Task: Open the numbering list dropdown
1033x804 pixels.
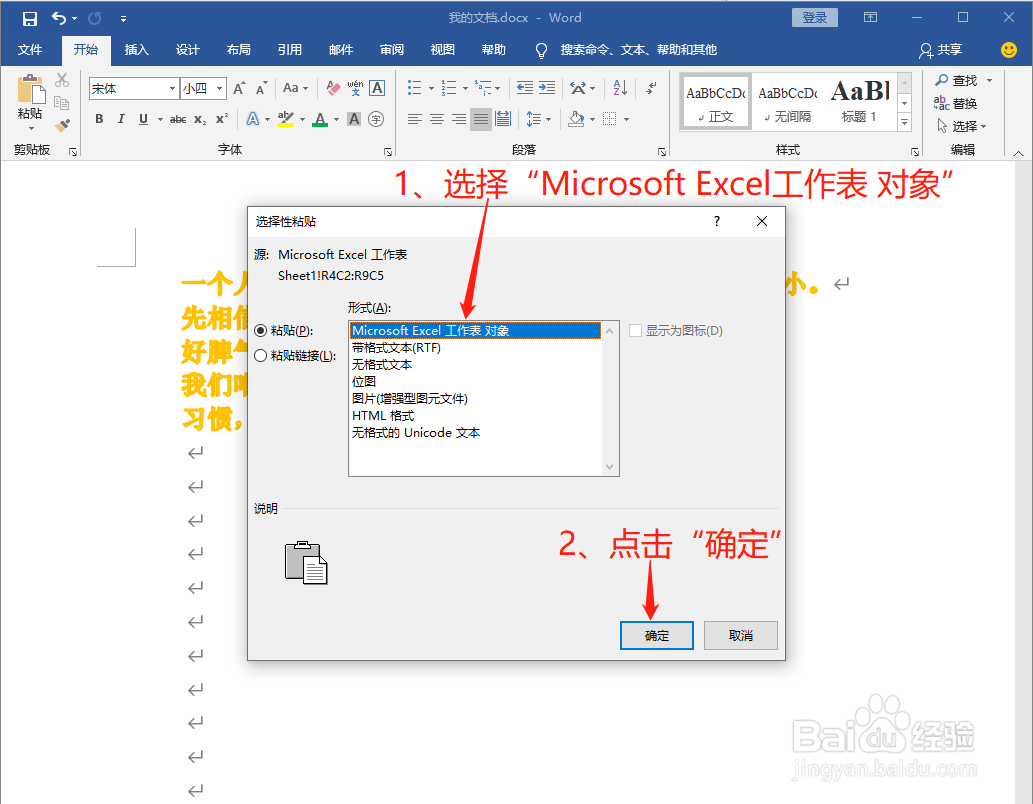Action: [x=465, y=88]
